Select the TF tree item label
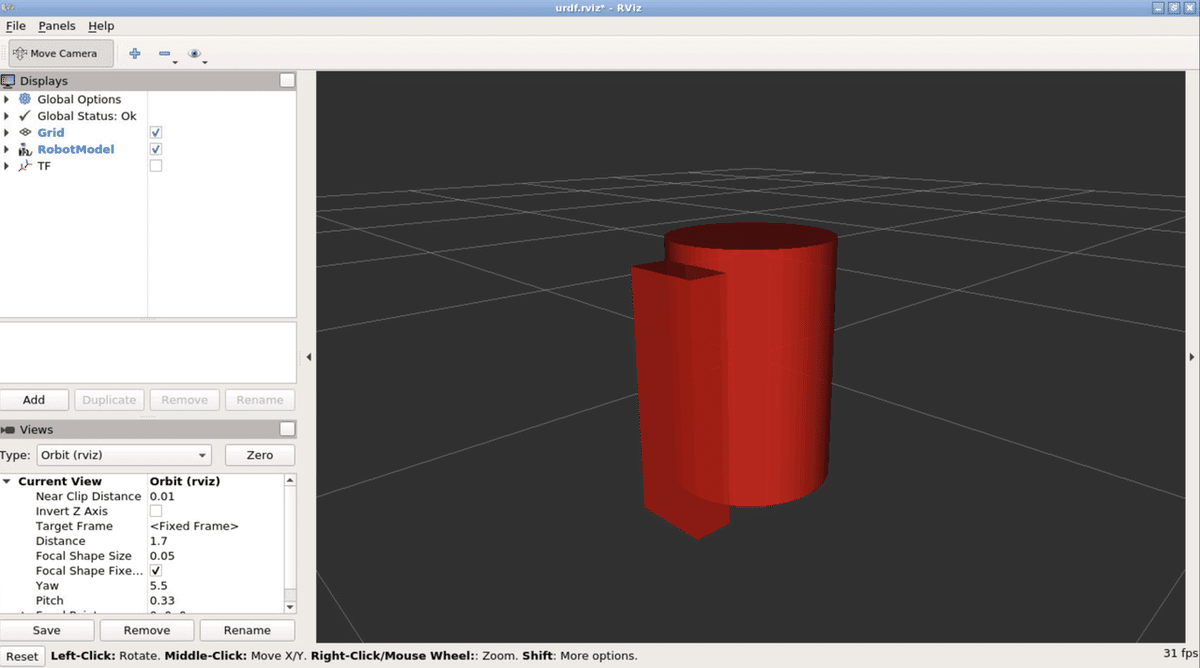1200x668 pixels. point(44,166)
